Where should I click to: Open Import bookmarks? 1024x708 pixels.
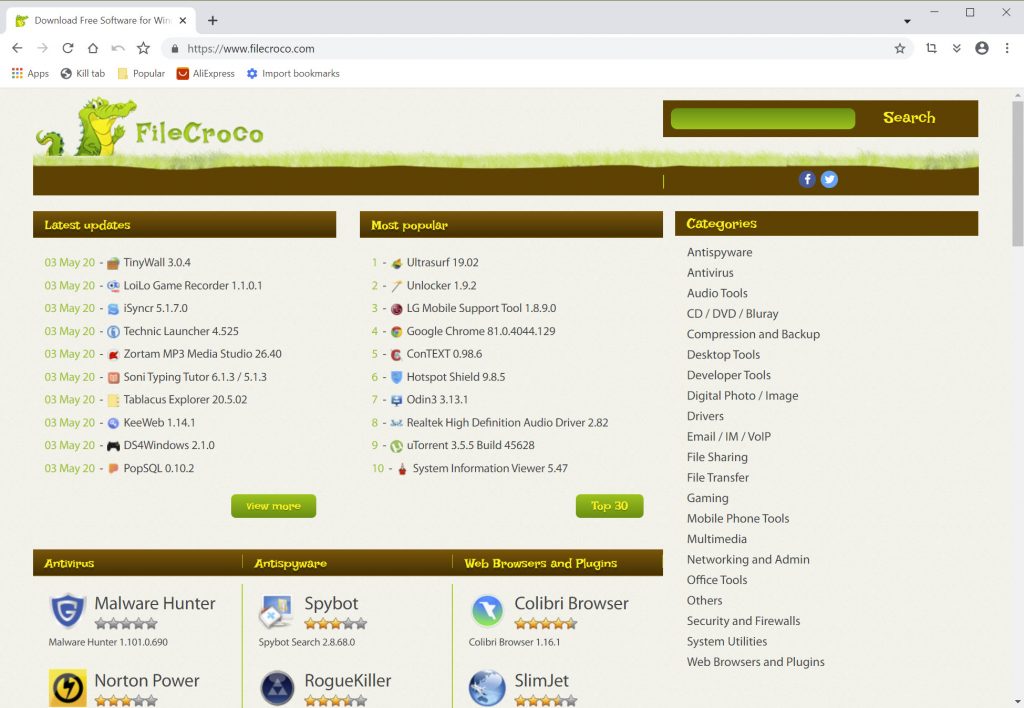(293, 74)
